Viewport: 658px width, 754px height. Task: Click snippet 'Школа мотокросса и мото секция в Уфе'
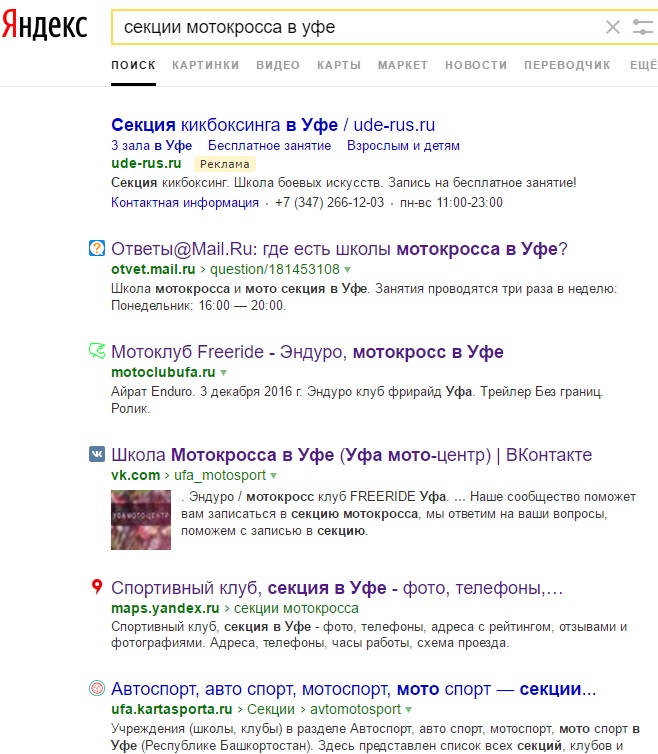tap(239, 289)
